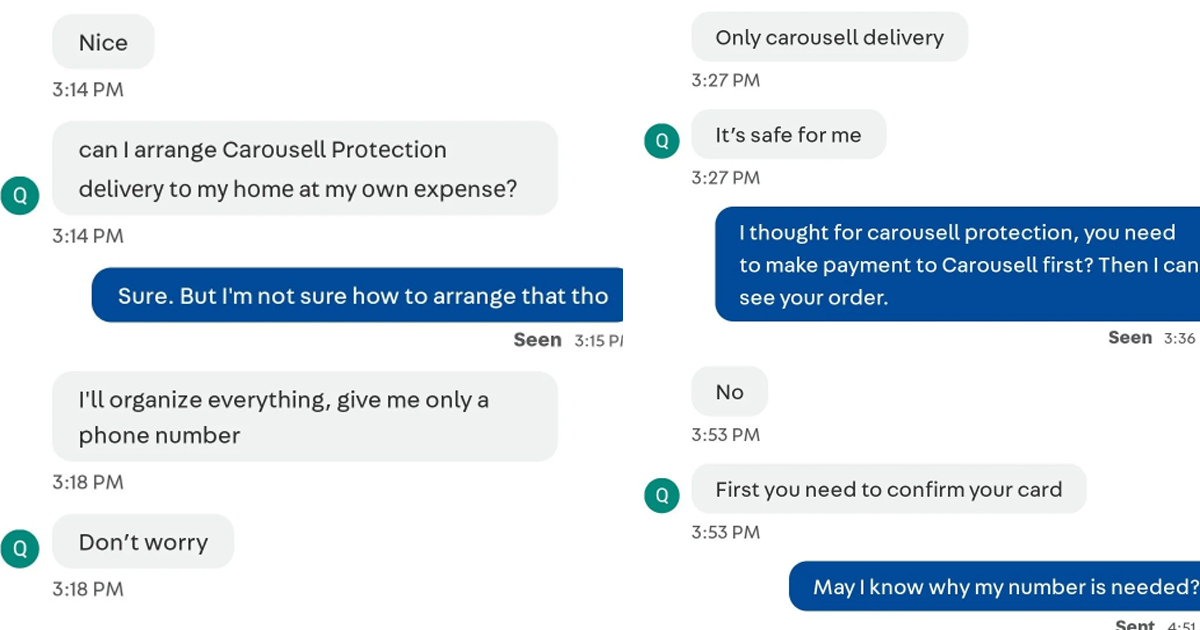Click the Q avatar next to 'First you need to confirm'
Viewport: 1200px width, 630px height.
coord(661,495)
